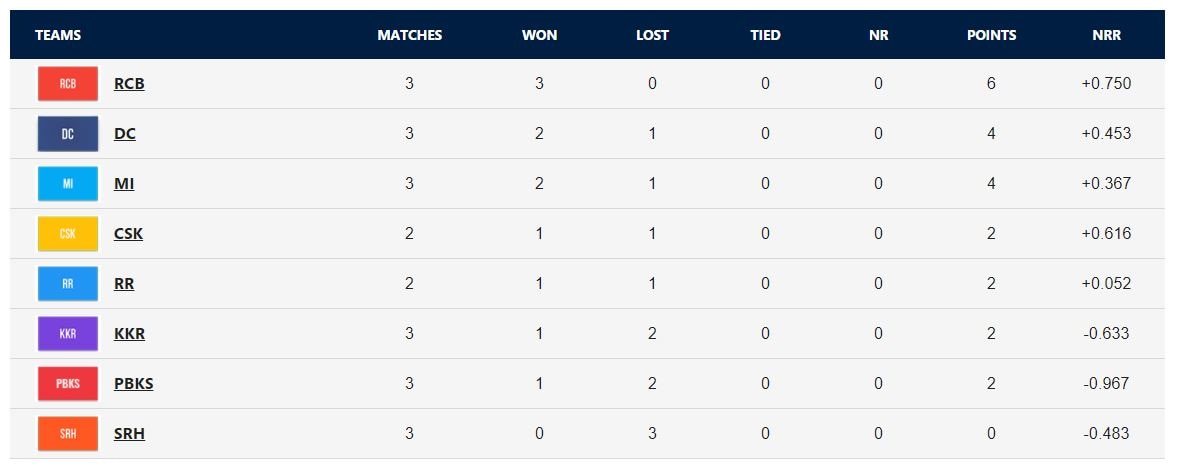The image size is (1179, 468).
Task: Open the blue RR team badge
Action: click(x=68, y=284)
